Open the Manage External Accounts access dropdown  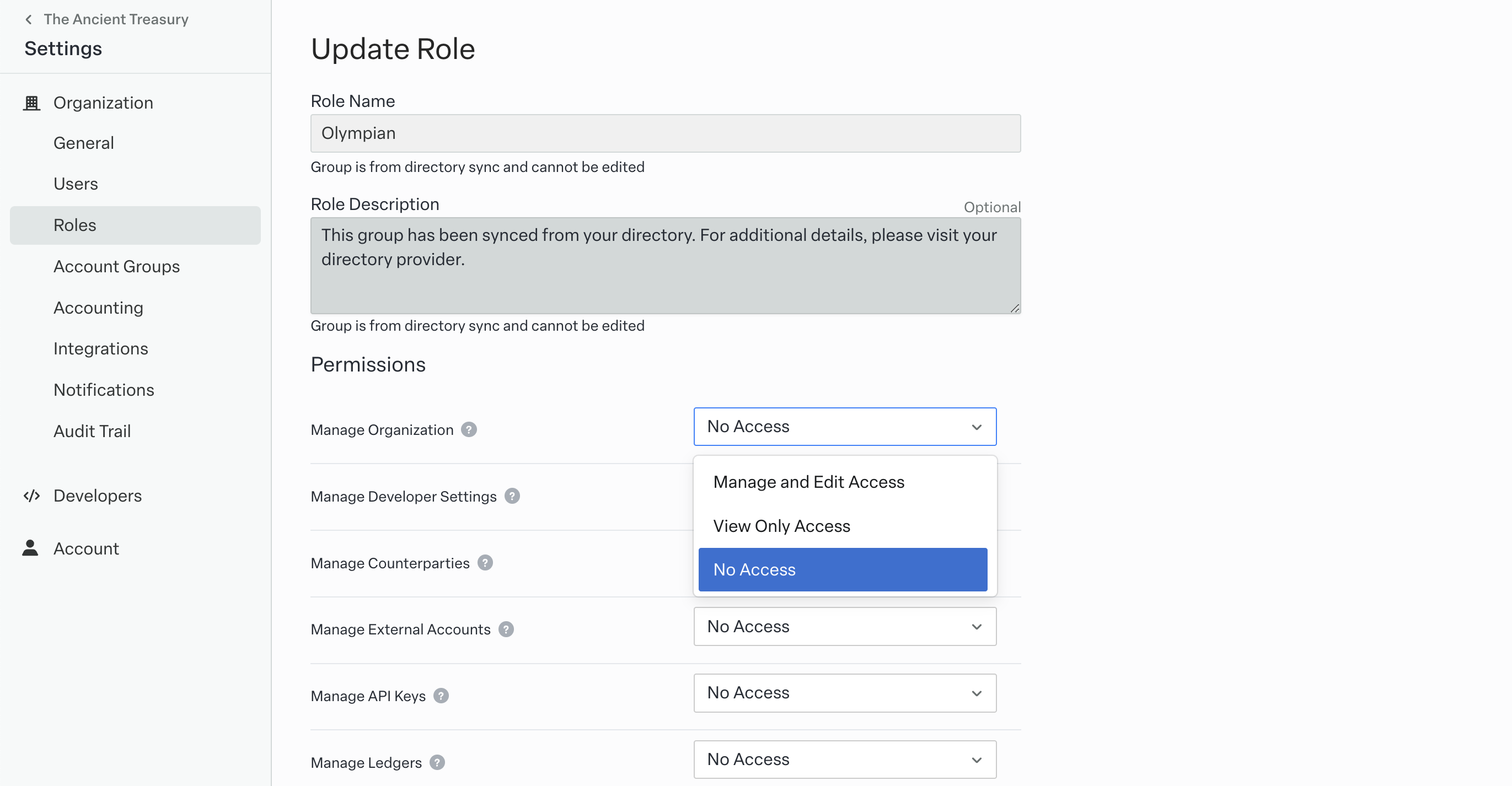click(x=844, y=627)
